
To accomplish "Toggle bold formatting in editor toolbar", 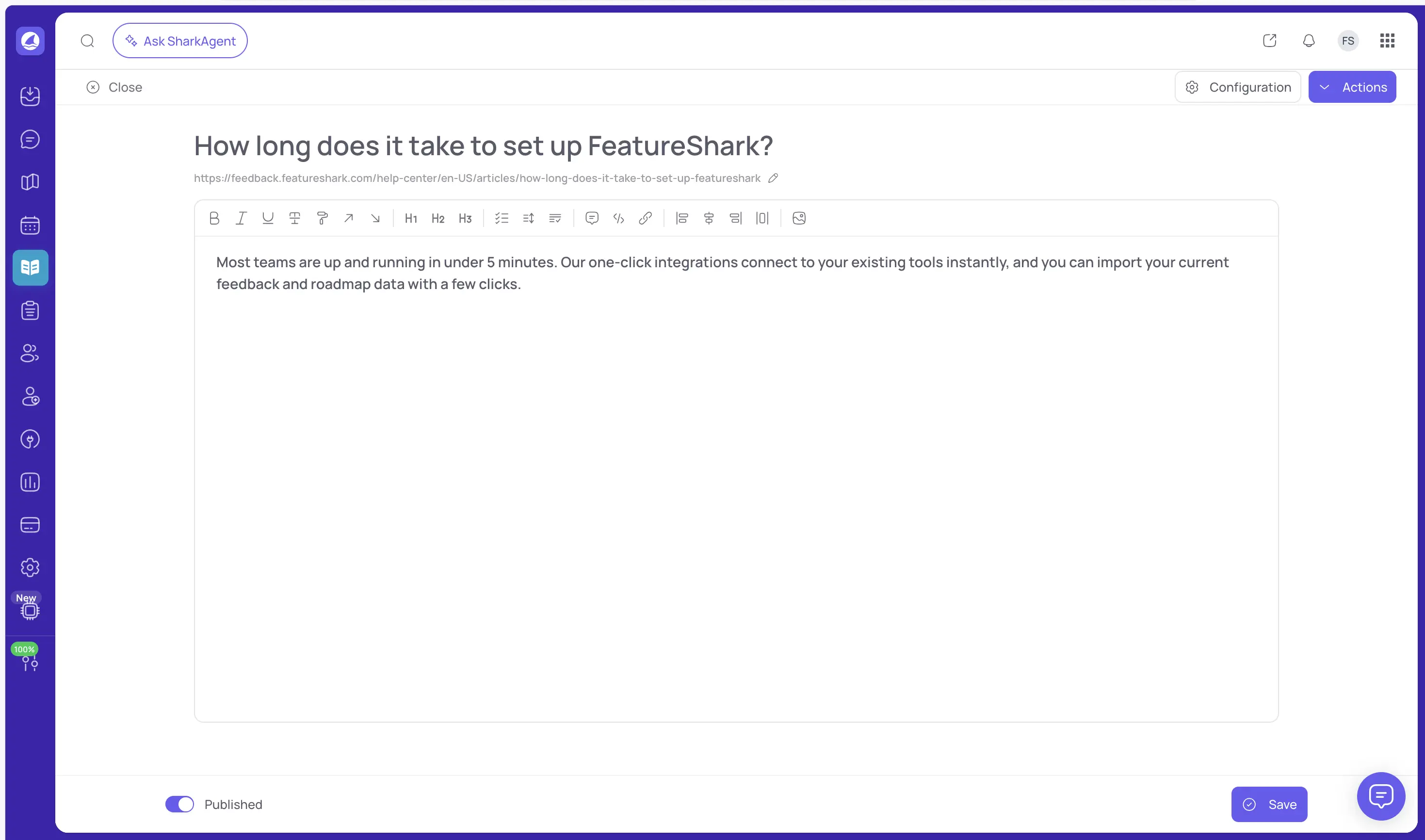I will [214, 219].
